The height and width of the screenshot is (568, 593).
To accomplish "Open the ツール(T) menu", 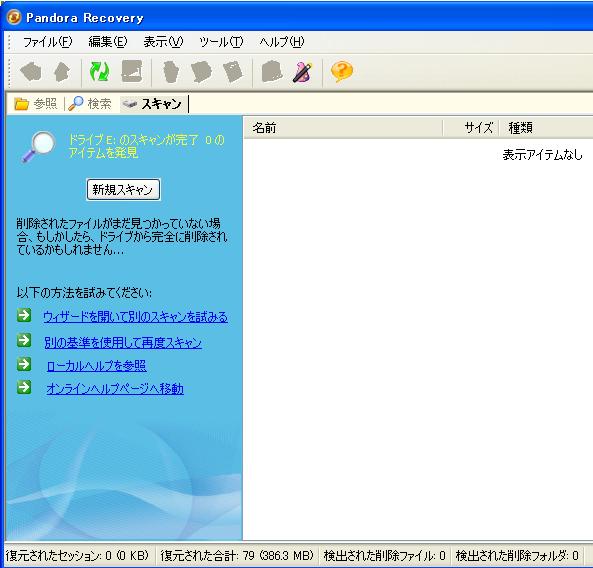I will click(x=221, y=42).
